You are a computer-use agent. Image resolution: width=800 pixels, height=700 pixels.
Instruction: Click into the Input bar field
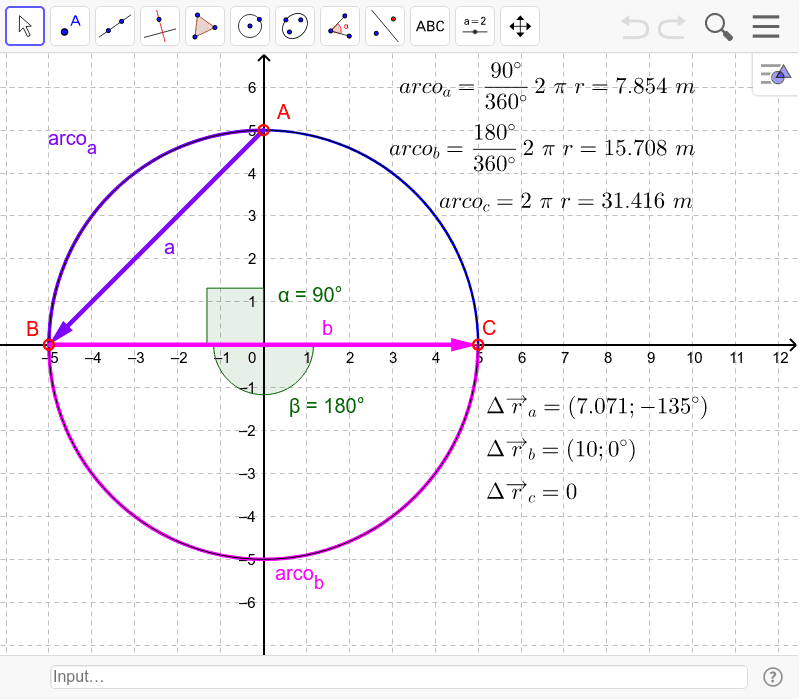(399, 677)
